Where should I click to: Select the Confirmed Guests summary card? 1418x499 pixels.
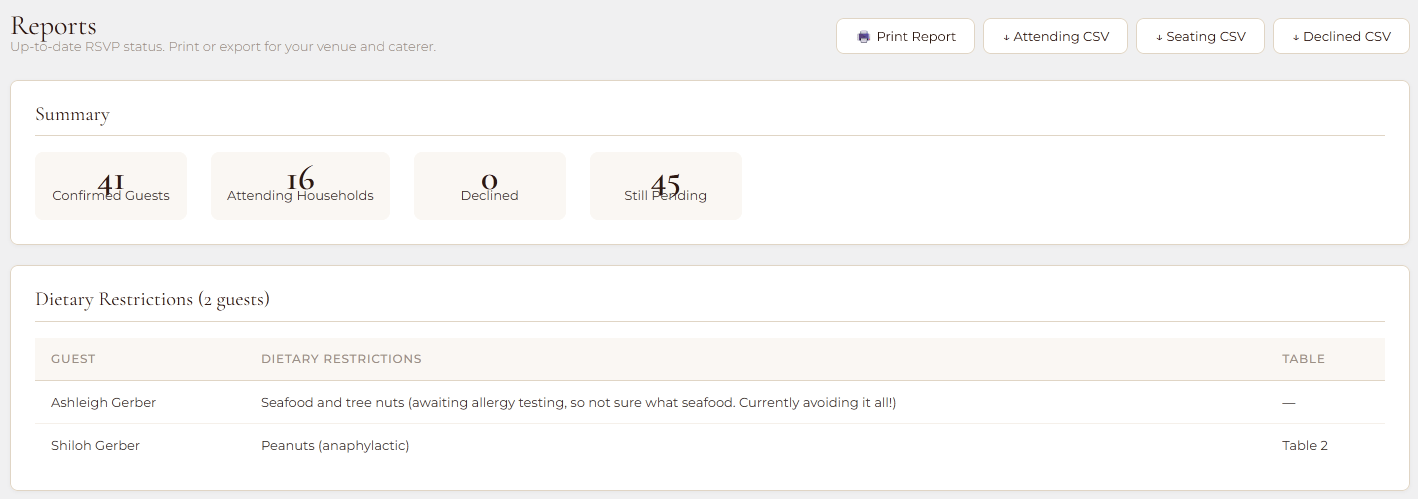111,186
